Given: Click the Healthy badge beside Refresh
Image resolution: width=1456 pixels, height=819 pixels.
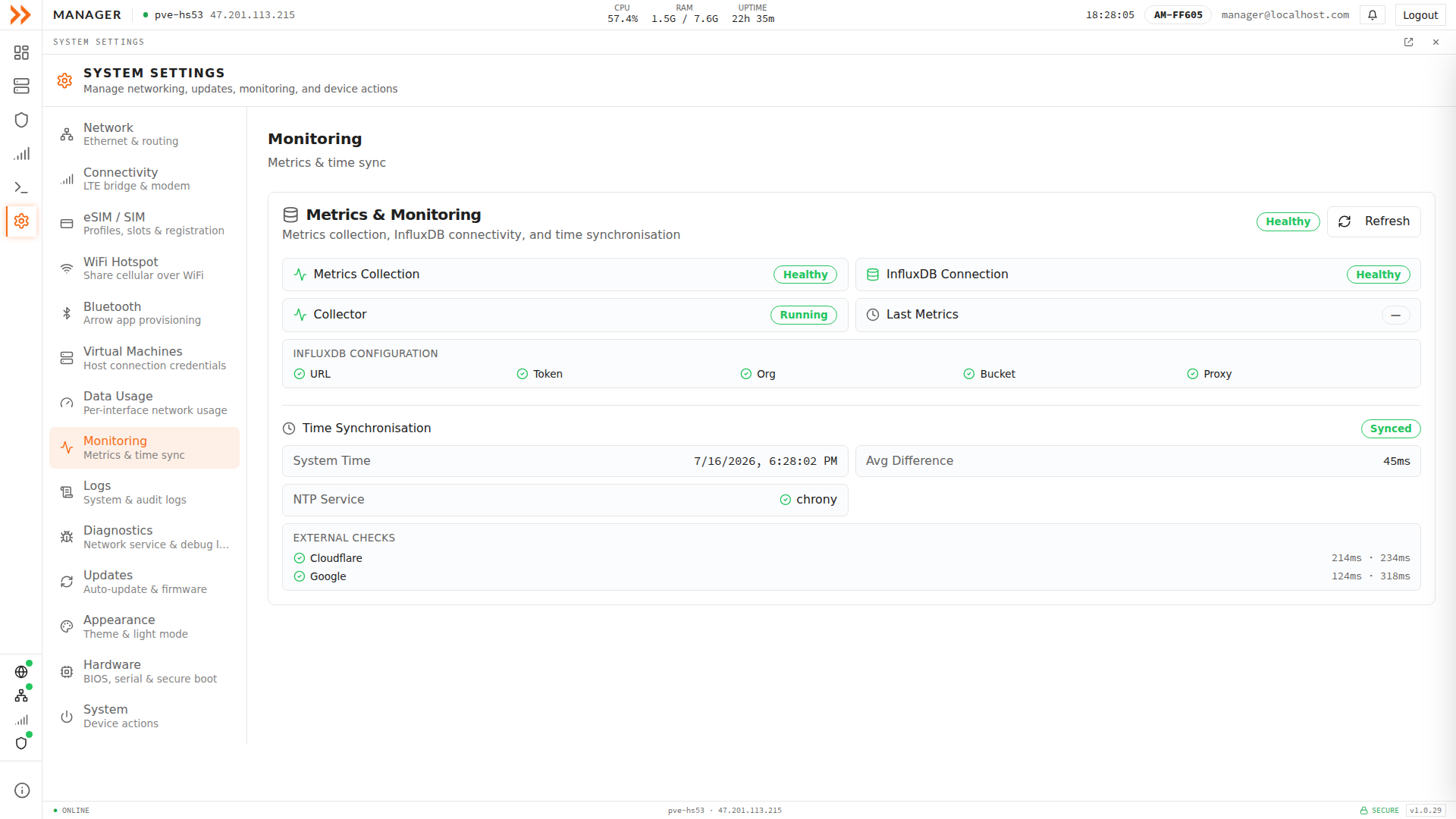Looking at the screenshot, I should click(x=1288, y=221).
